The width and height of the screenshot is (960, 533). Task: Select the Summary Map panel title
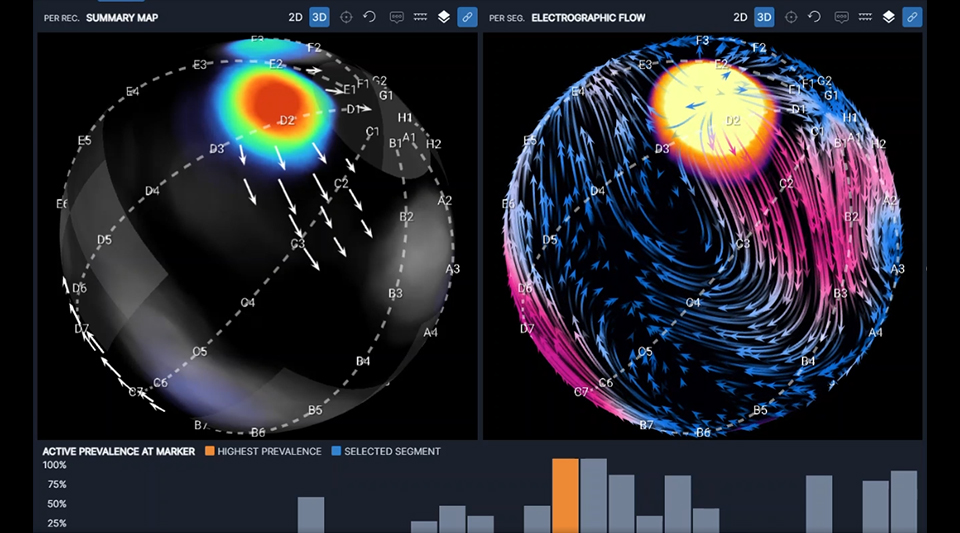pos(122,18)
